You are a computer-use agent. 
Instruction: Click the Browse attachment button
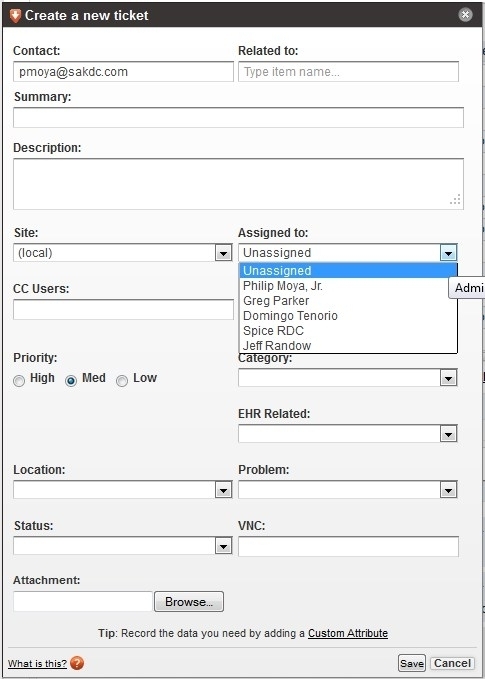point(189,601)
